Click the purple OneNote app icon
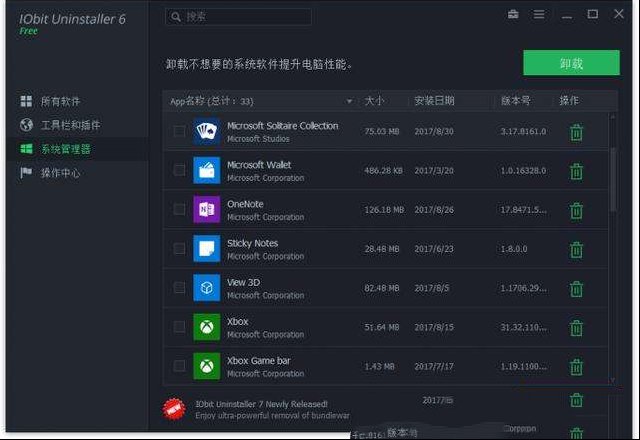Screen dimensions: 640x440 coord(207,209)
